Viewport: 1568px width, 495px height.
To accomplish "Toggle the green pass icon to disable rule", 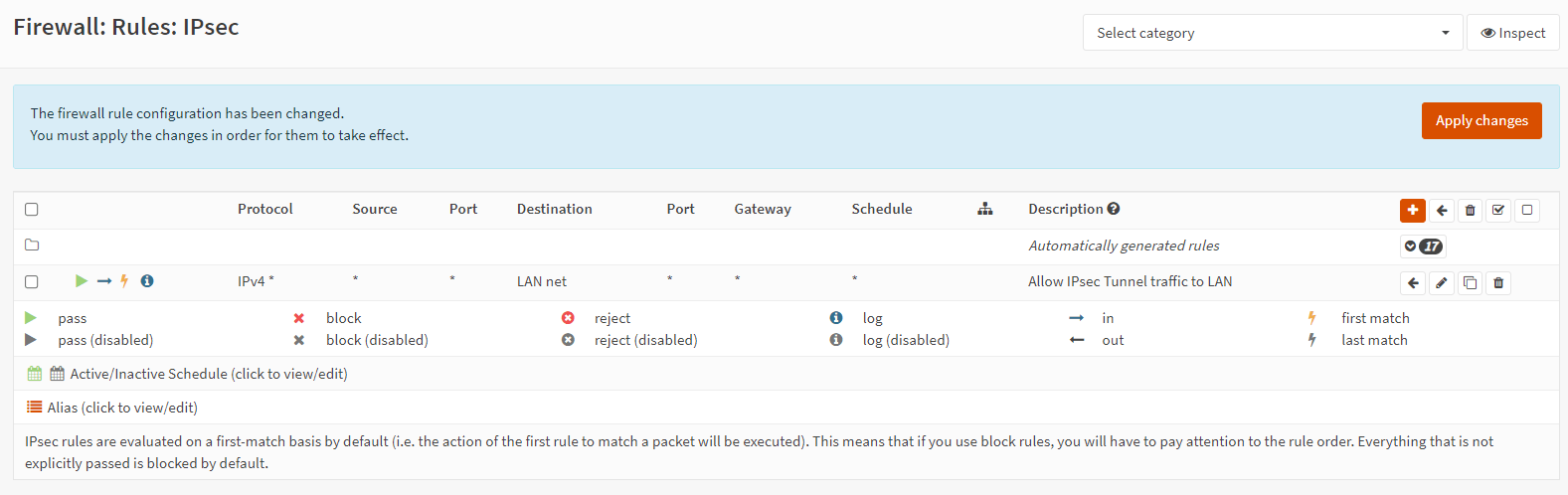I will (x=82, y=281).
